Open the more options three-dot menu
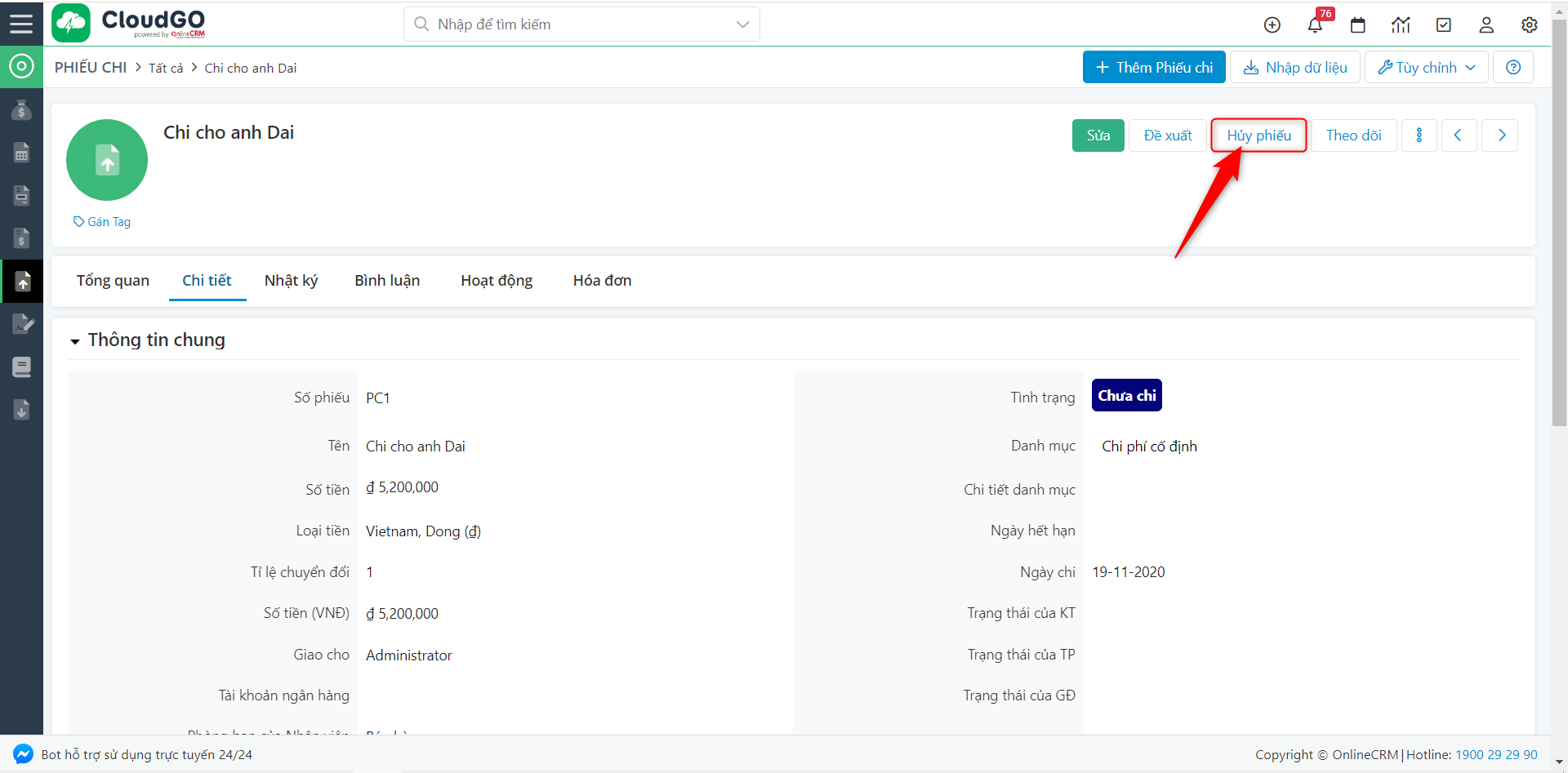 [1419, 135]
